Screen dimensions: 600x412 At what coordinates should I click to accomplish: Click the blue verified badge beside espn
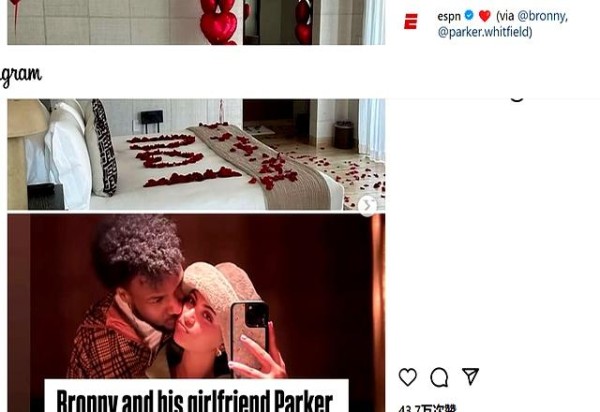469,15
